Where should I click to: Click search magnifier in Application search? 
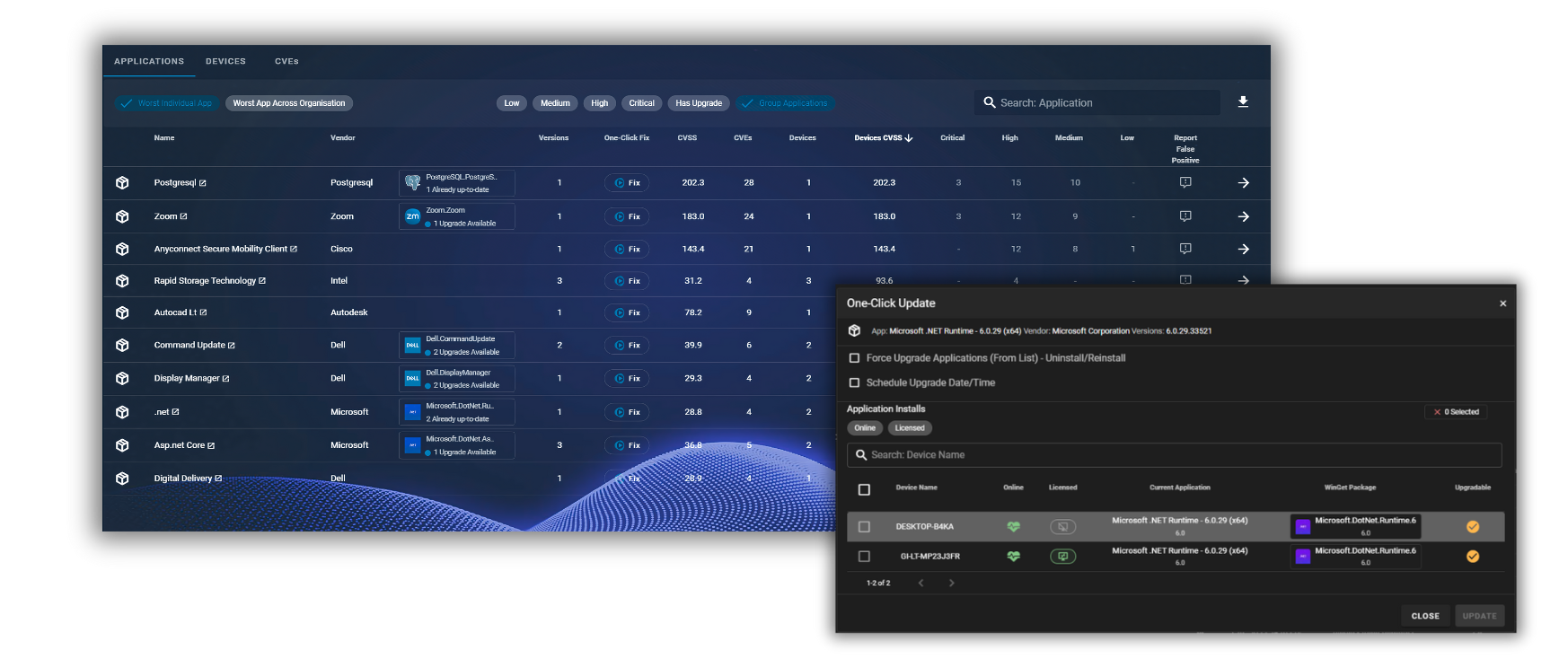[990, 102]
